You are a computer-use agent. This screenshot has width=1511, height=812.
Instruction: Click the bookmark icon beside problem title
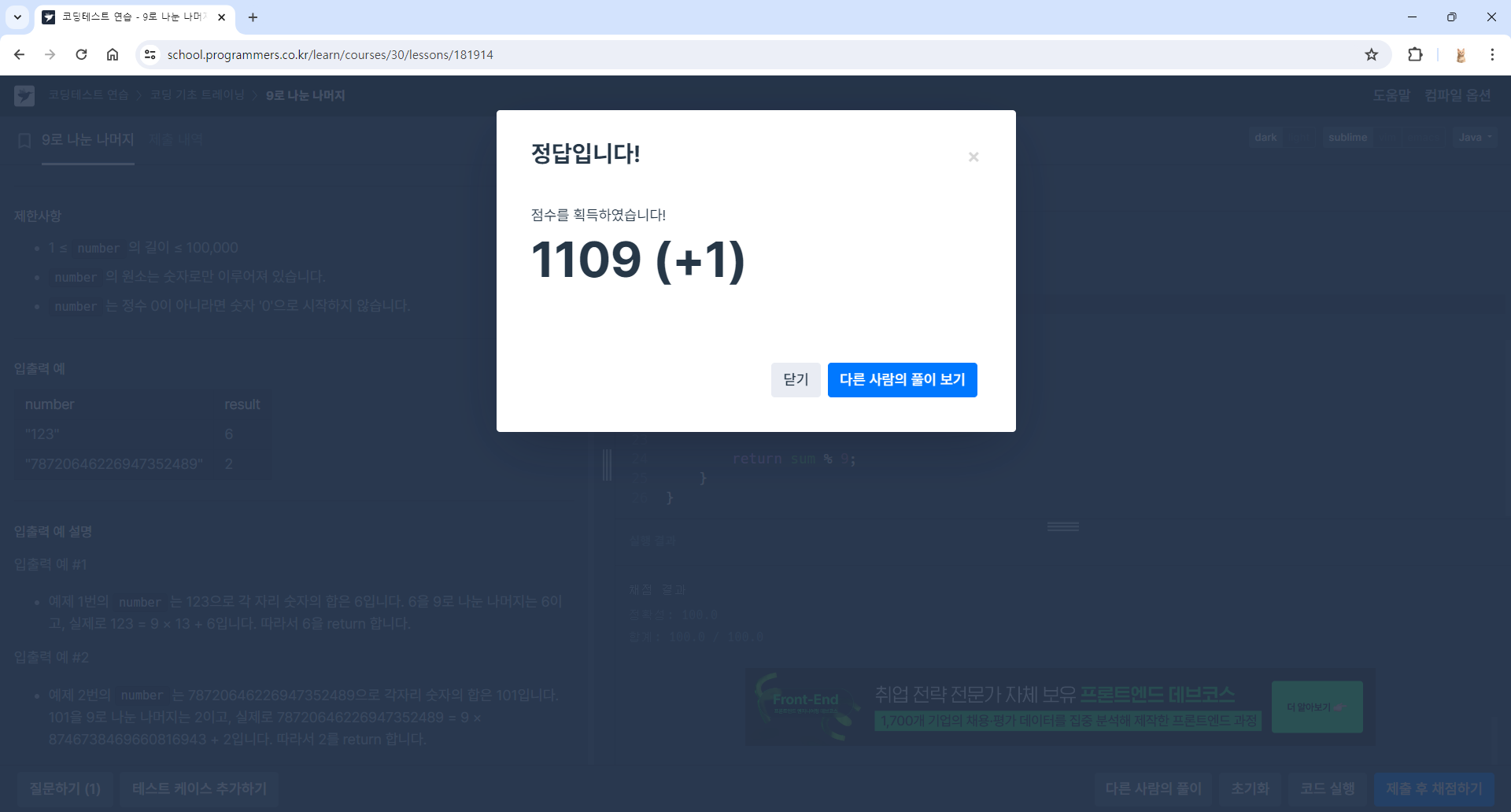click(x=23, y=139)
